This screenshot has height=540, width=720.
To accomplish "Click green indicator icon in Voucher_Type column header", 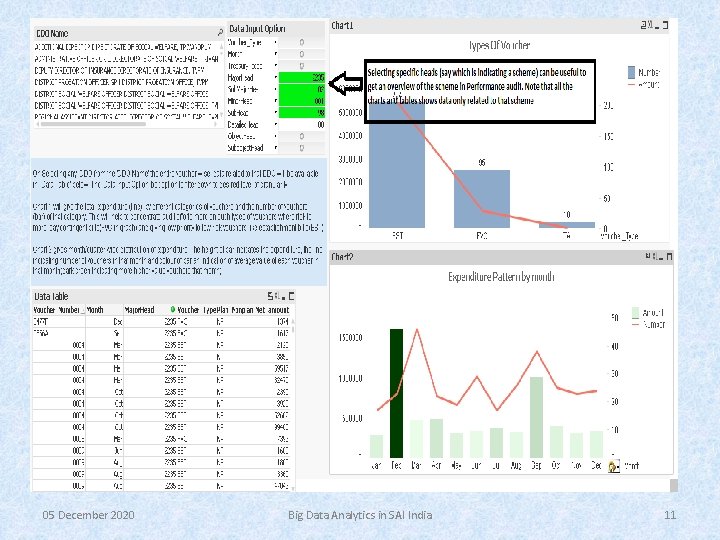I will (x=173, y=309).
